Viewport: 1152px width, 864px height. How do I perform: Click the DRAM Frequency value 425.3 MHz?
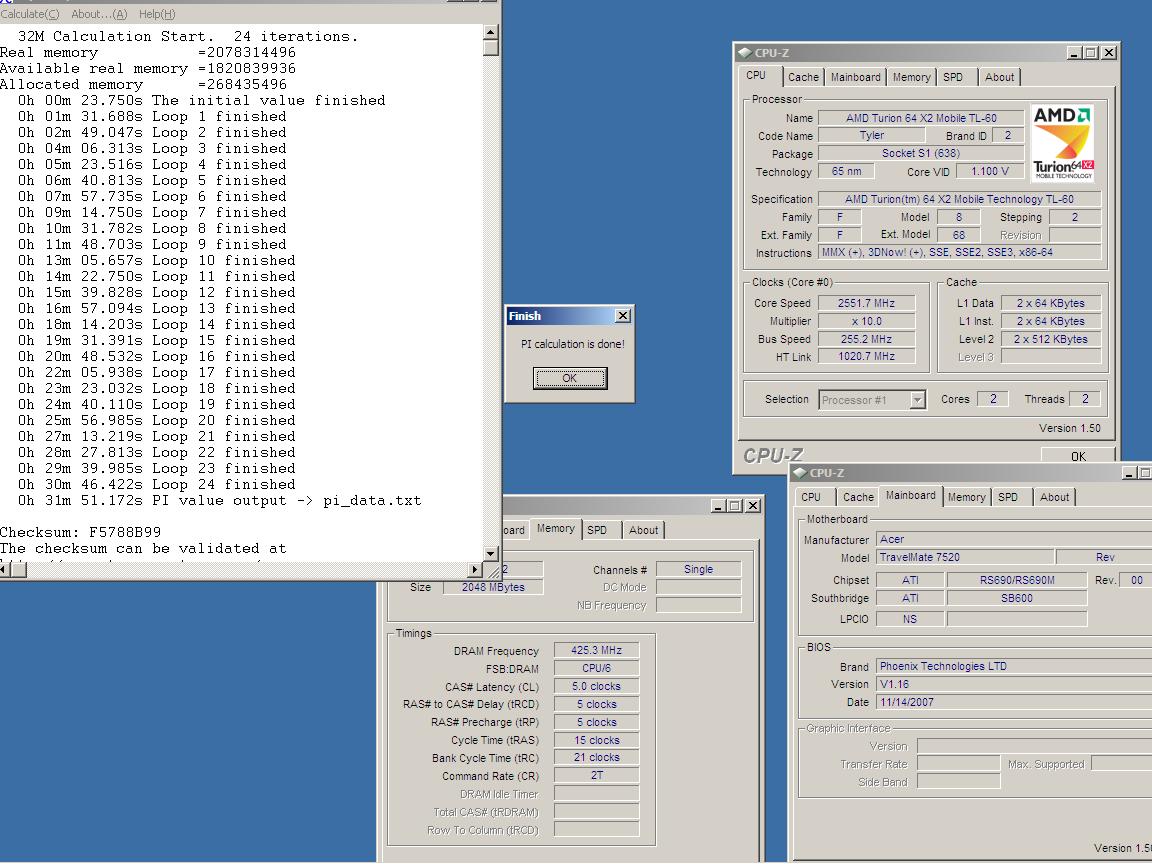pyautogui.click(x=596, y=650)
